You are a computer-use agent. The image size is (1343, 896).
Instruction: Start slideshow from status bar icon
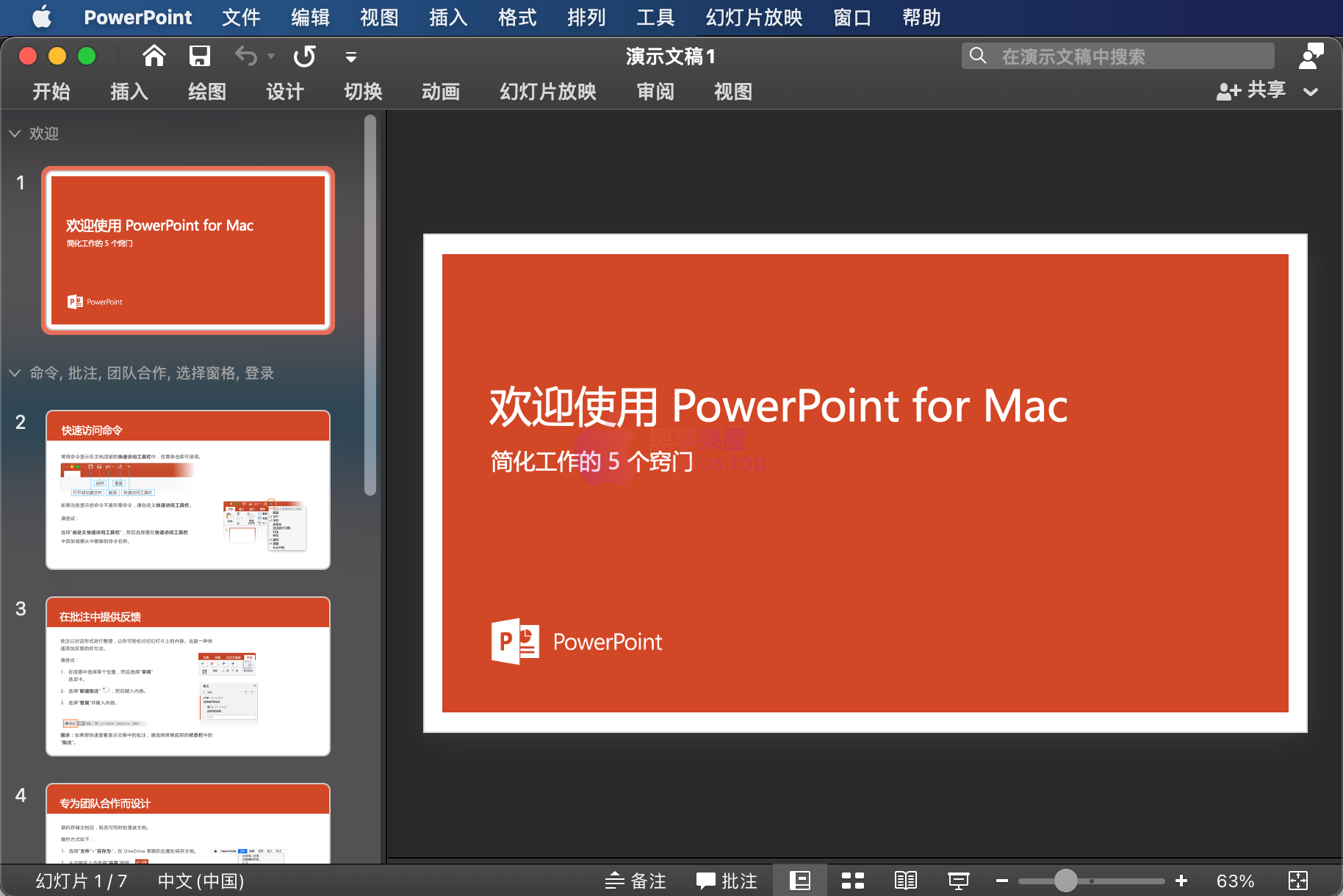(x=958, y=881)
